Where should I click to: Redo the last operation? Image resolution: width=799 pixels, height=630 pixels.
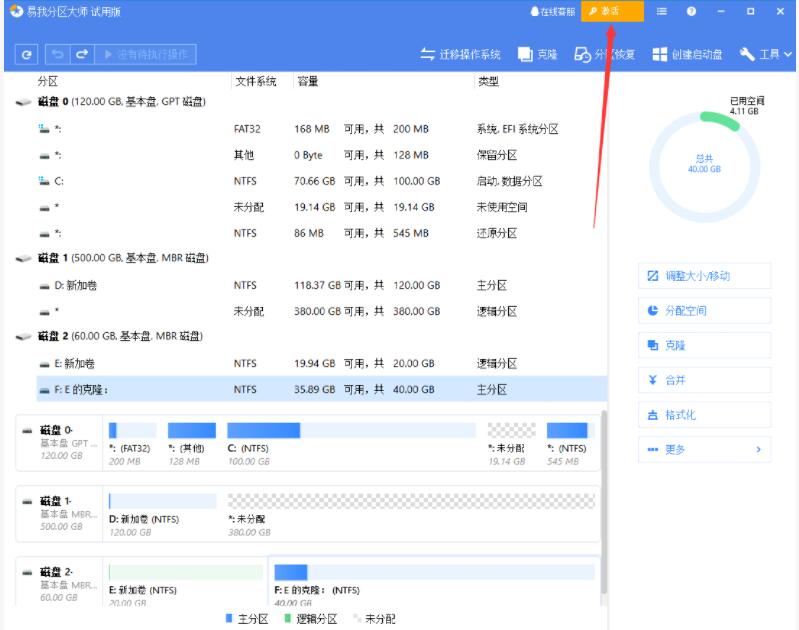(82, 55)
